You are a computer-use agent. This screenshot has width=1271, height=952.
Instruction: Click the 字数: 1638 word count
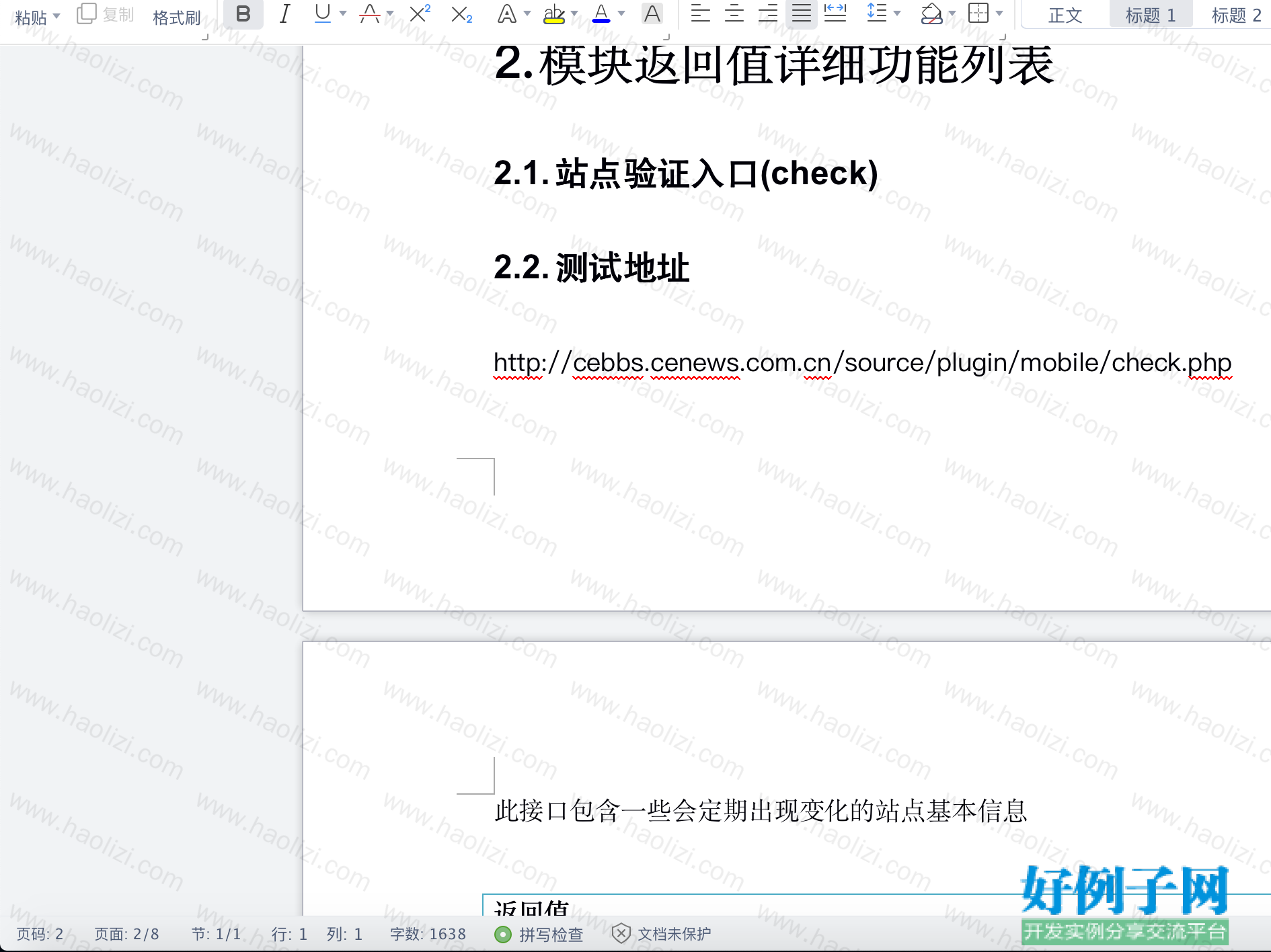click(x=428, y=934)
